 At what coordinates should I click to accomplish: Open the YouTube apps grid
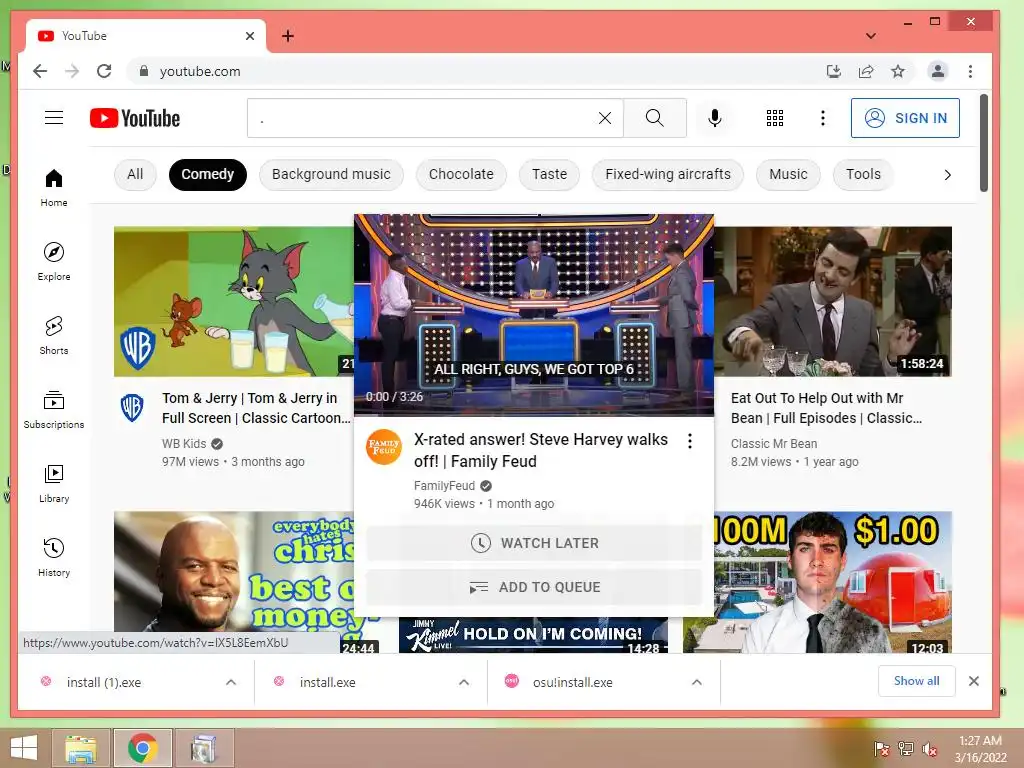pyautogui.click(x=775, y=118)
